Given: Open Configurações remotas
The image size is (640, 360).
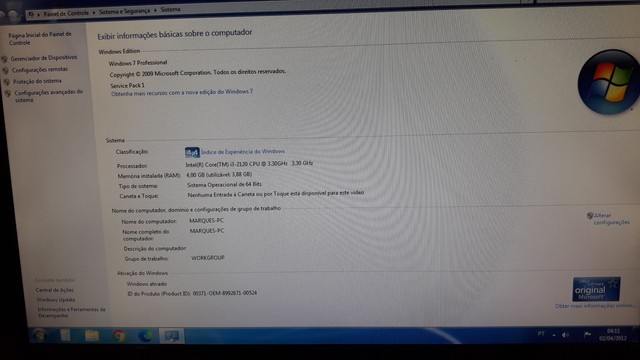Looking at the screenshot, I should click(40, 70).
